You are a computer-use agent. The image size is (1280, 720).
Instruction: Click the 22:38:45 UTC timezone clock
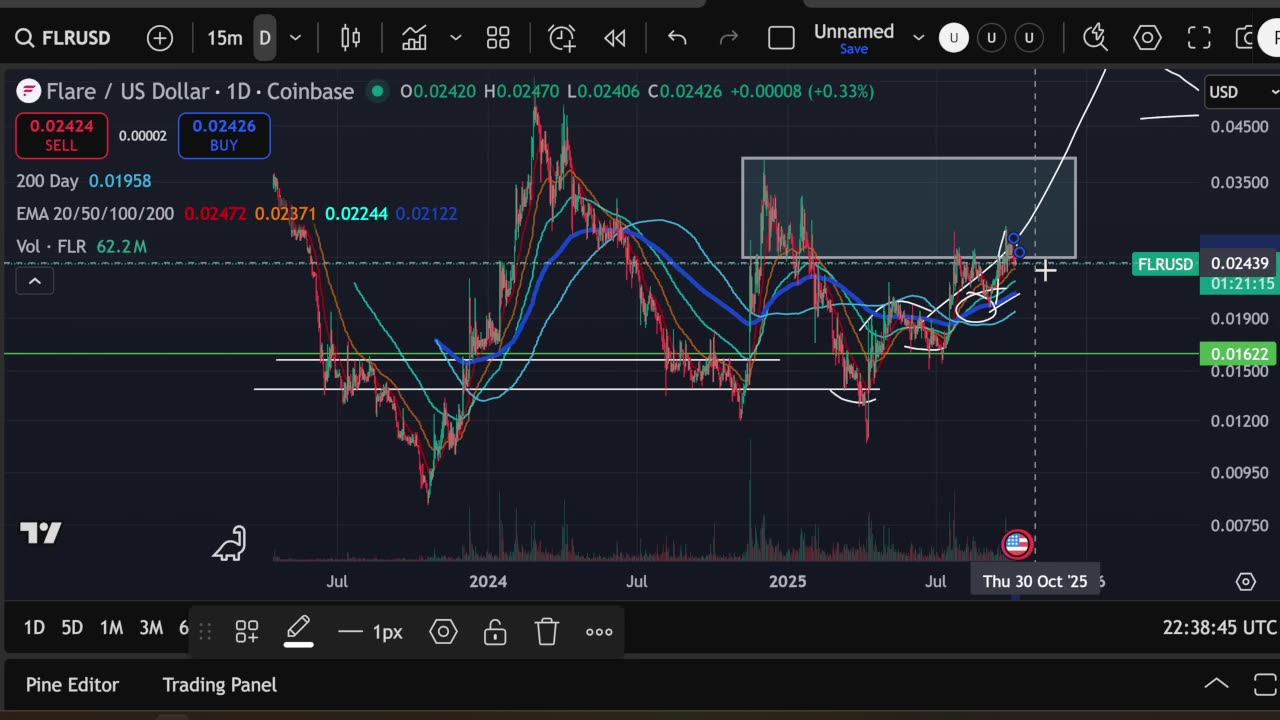(x=1219, y=628)
